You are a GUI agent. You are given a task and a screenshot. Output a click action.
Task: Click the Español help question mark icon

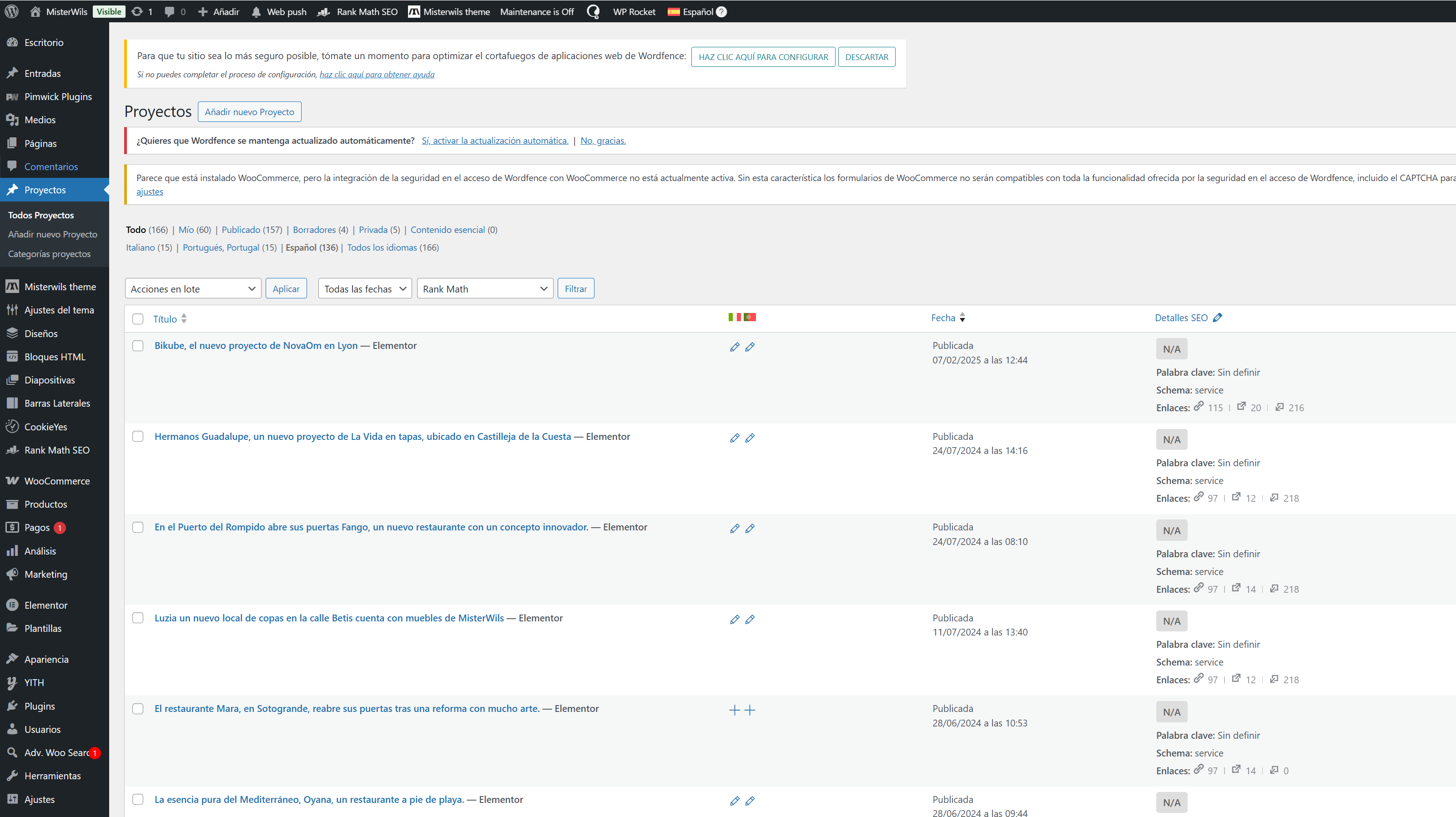click(x=722, y=12)
